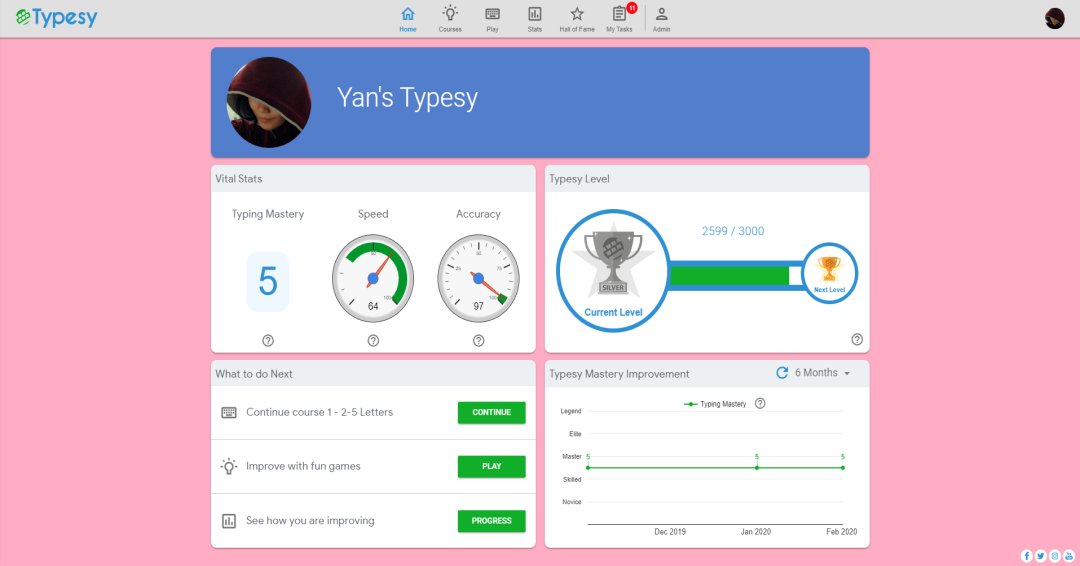Click CONTINUE to resume course
The width and height of the screenshot is (1080, 566).
pyautogui.click(x=492, y=412)
